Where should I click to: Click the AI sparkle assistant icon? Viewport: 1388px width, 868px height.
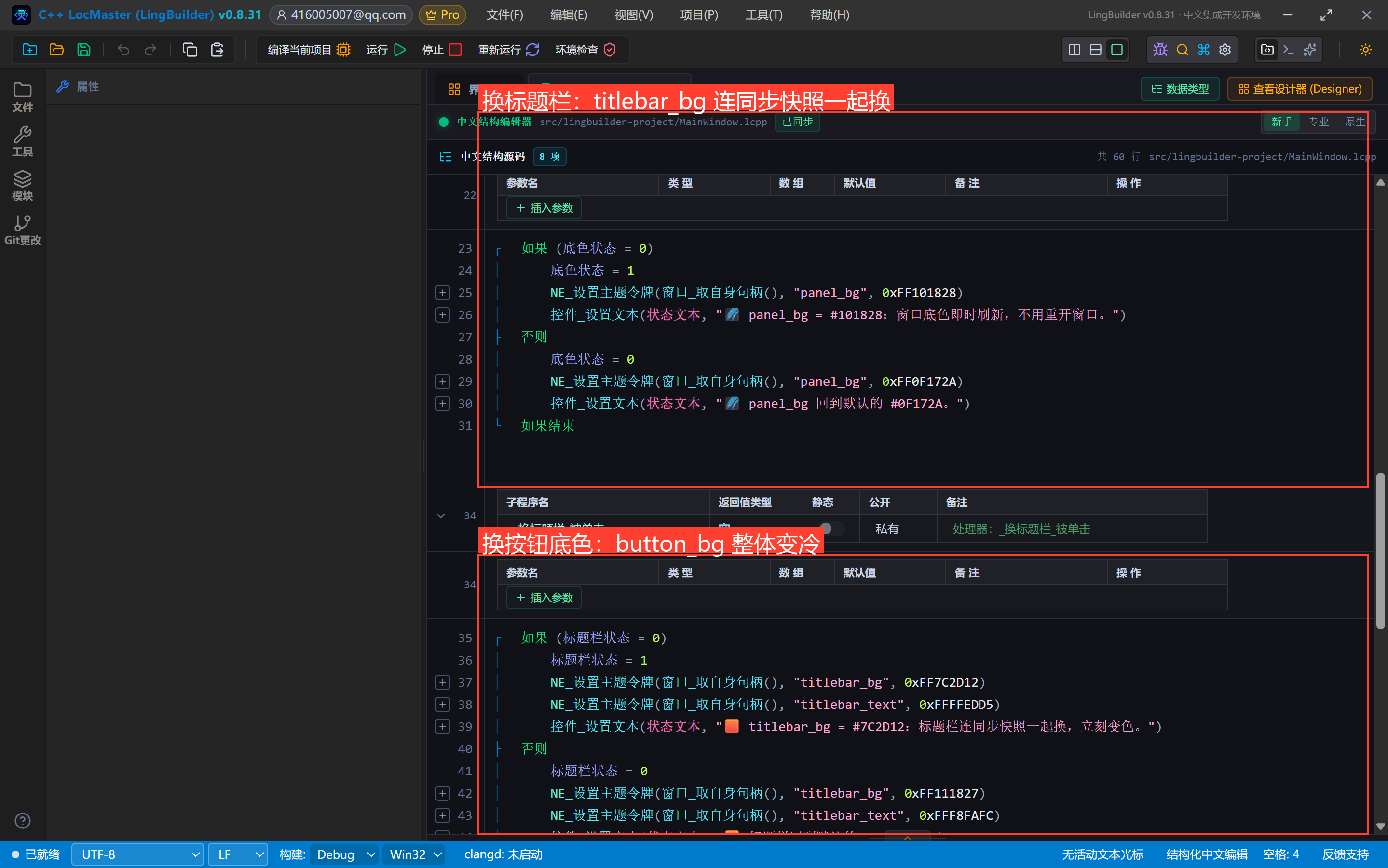click(1310, 50)
